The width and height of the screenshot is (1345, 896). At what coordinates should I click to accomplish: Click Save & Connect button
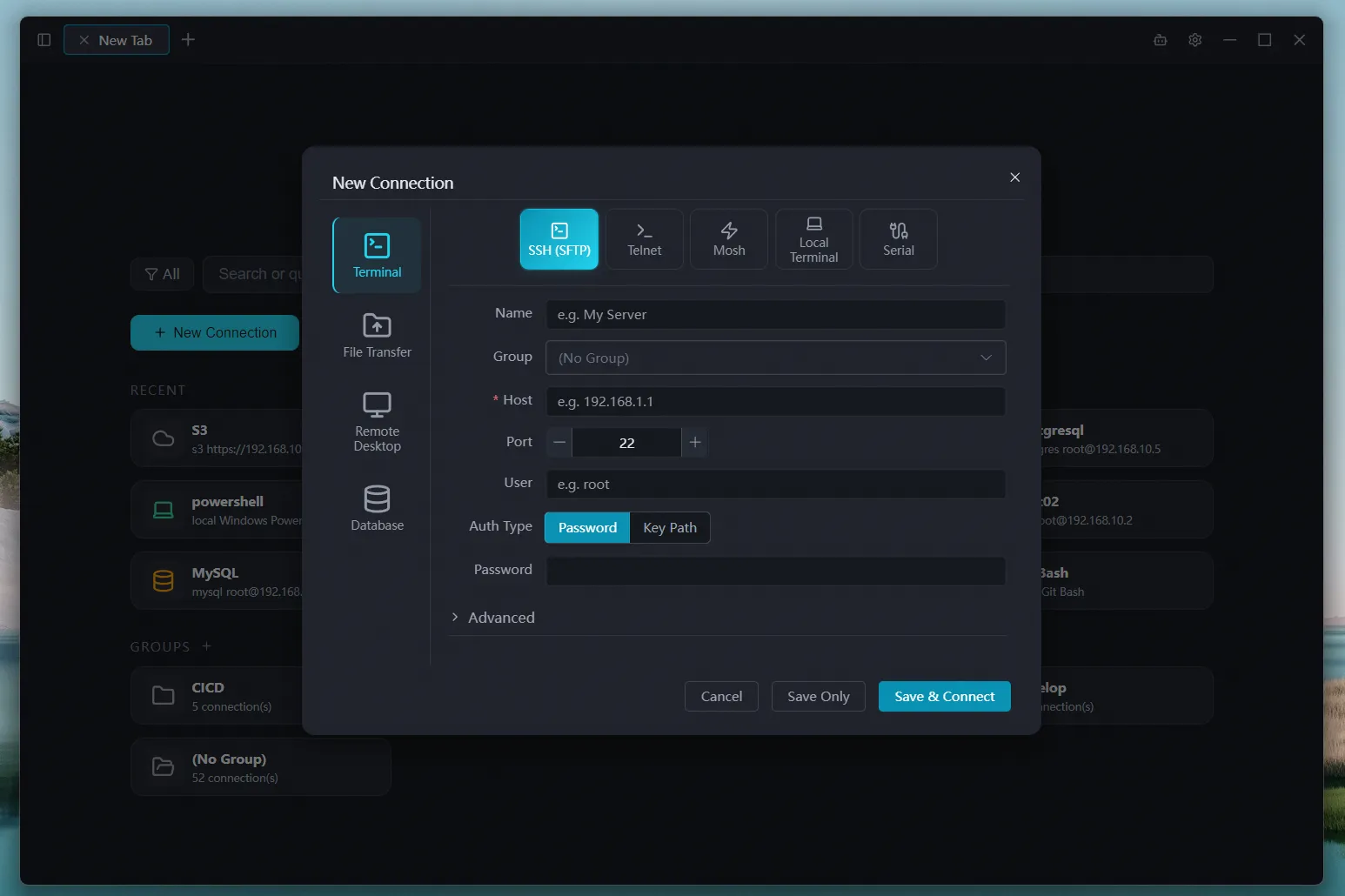[944, 697]
